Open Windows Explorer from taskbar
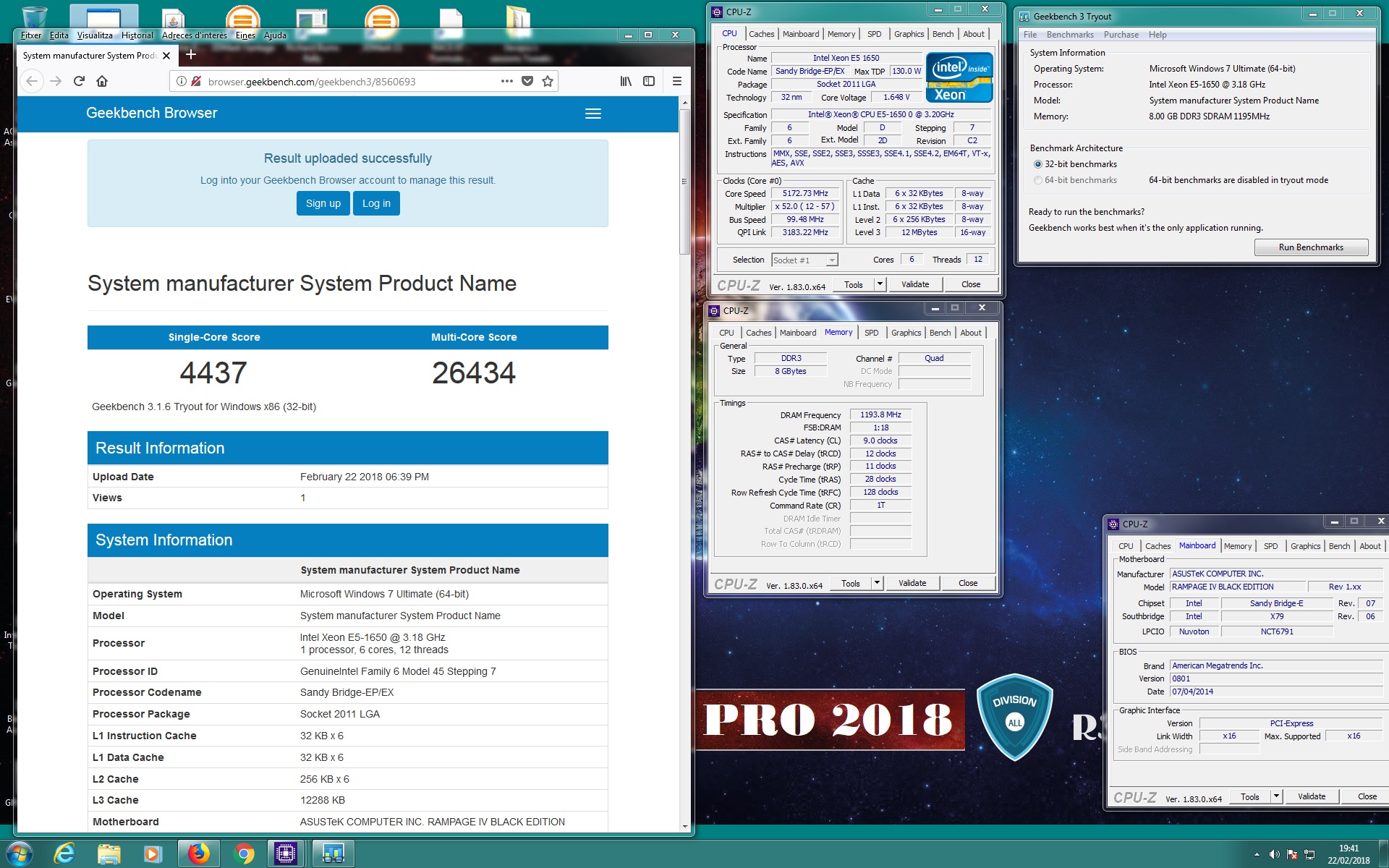This screenshot has height=868, width=1389. tap(109, 854)
